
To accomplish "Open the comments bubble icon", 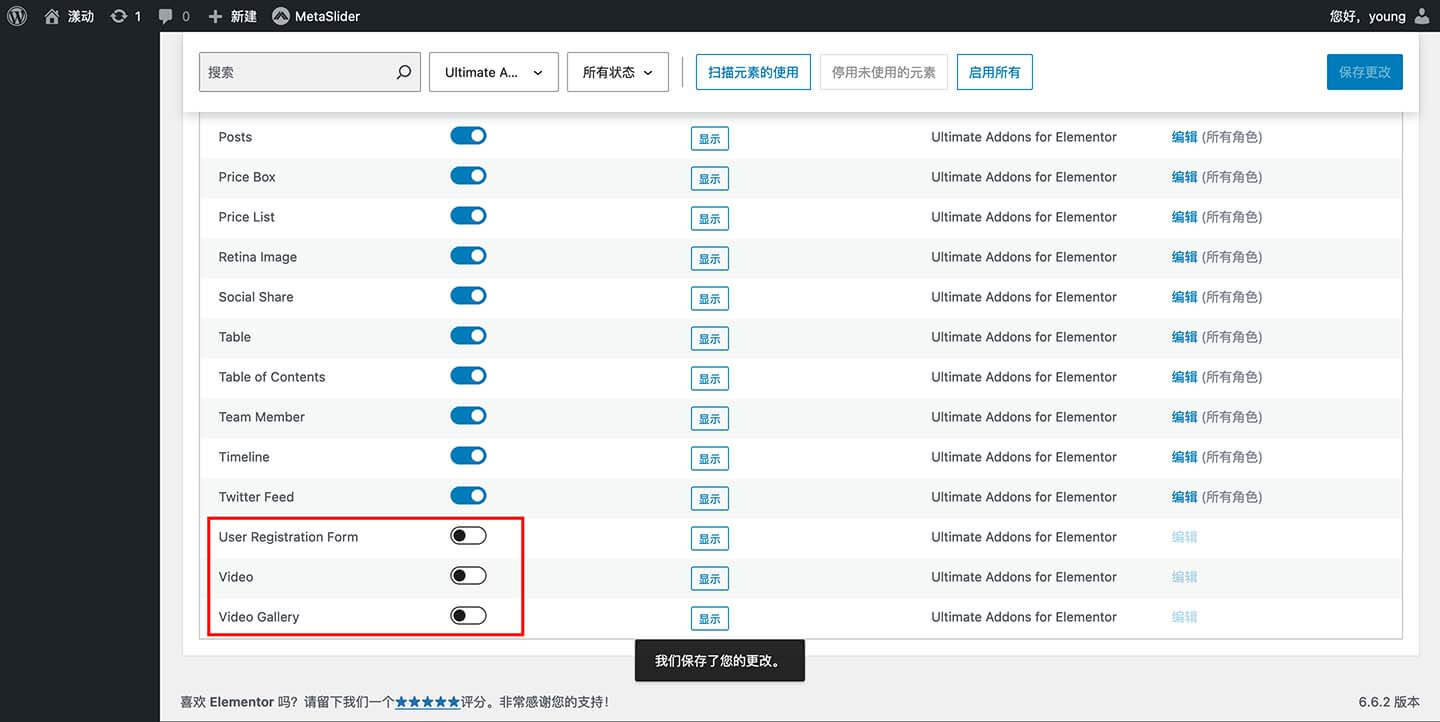I will point(174,16).
